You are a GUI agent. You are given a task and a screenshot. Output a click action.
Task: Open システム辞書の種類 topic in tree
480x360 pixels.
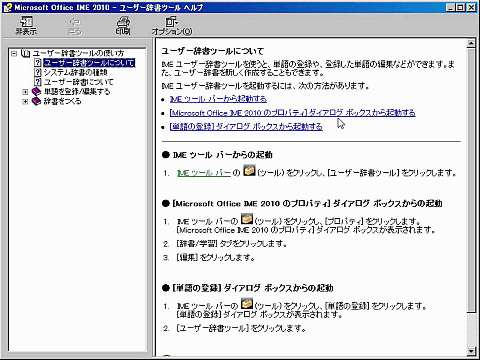tap(76, 72)
